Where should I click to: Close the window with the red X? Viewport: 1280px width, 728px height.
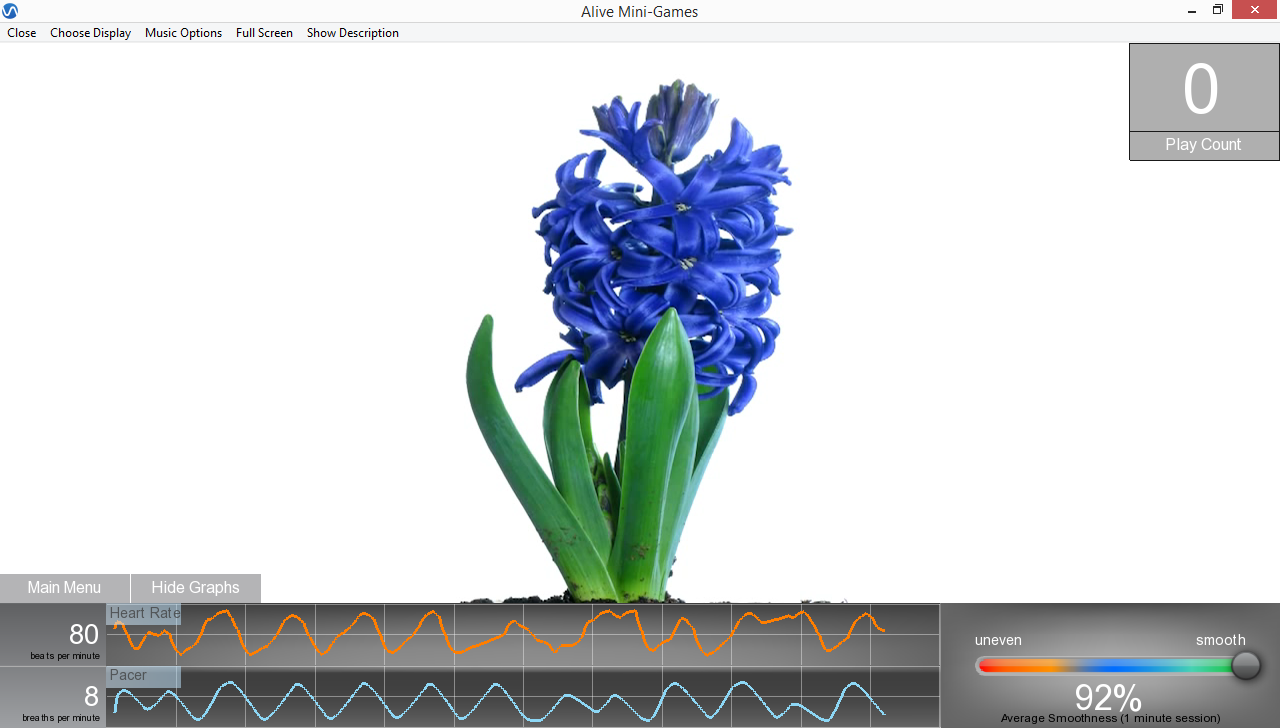[x=1255, y=10]
